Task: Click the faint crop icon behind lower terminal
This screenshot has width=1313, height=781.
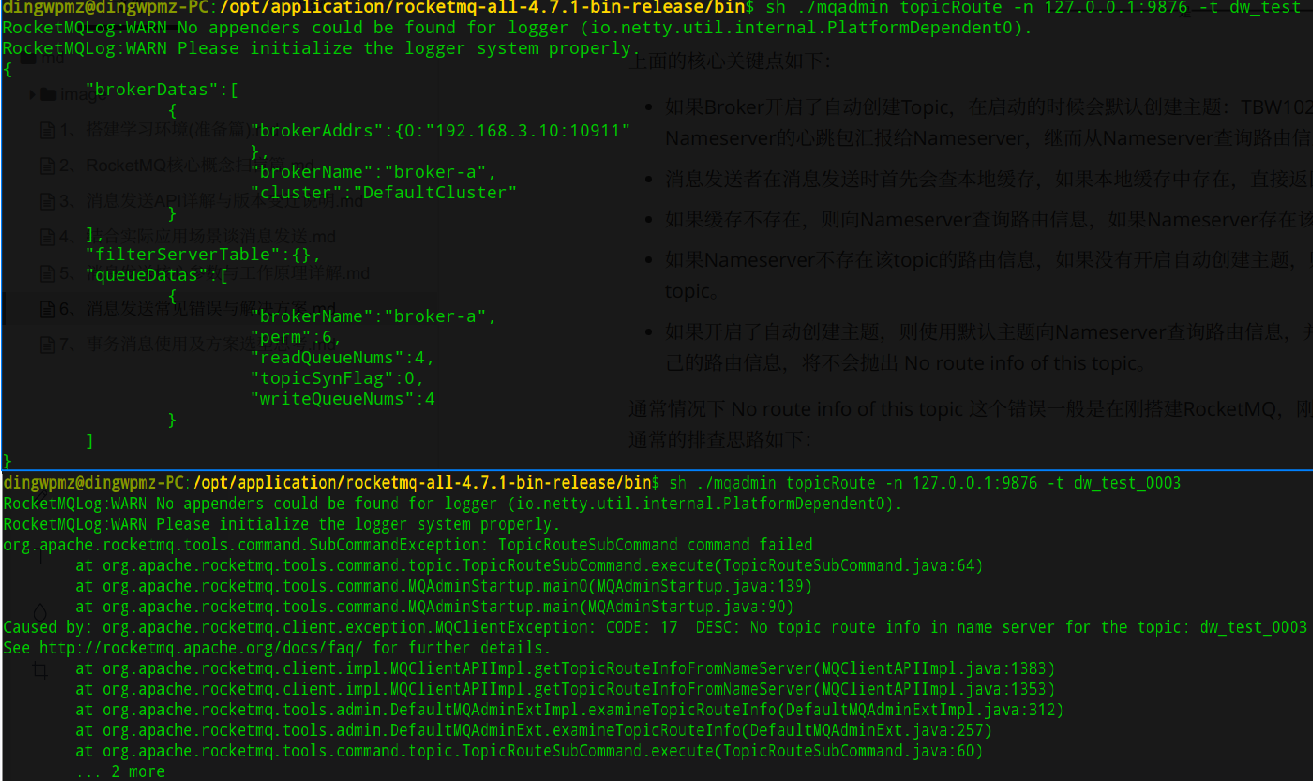Action: pyautogui.click(x=40, y=671)
